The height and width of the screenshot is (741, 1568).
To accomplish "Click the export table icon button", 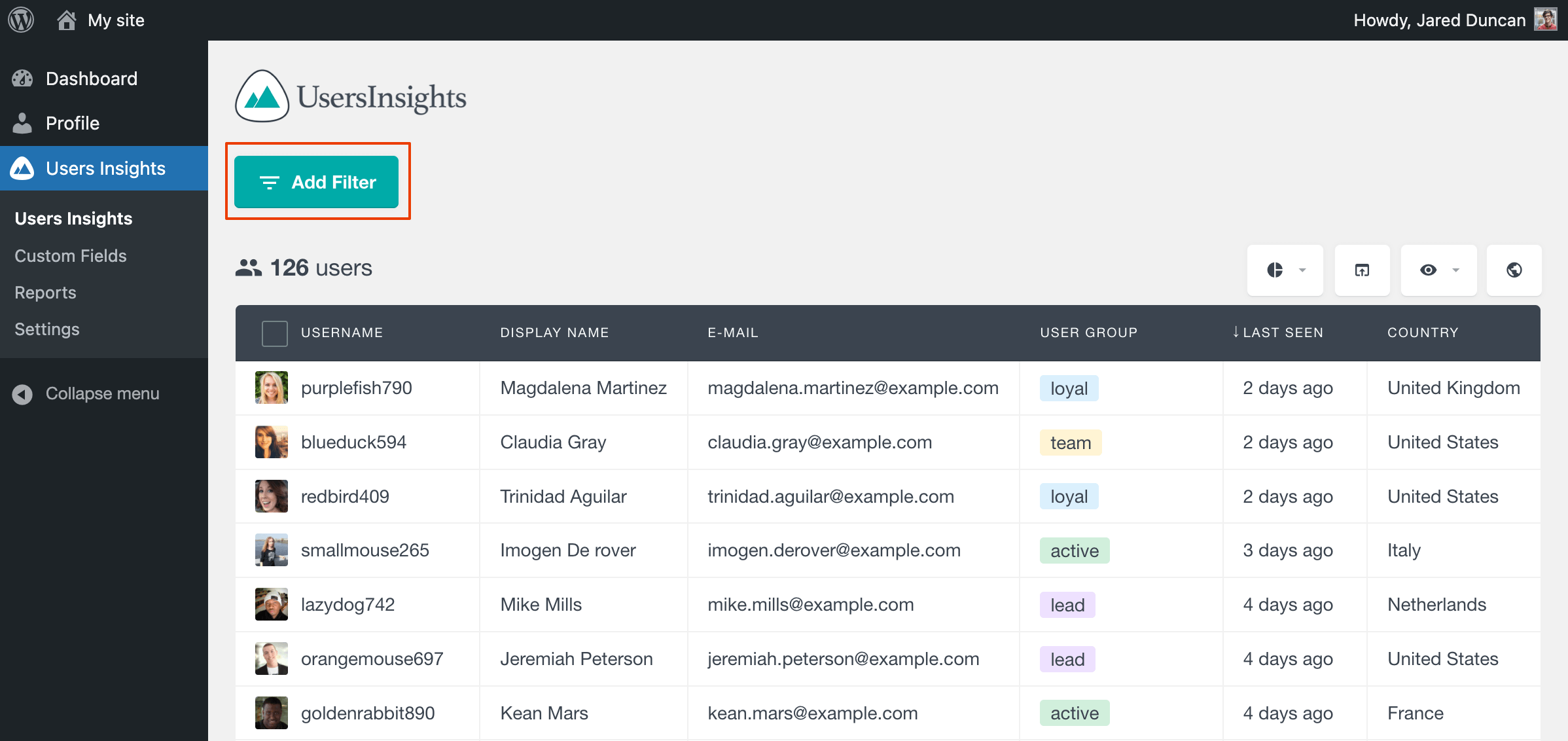I will click(x=1362, y=270).
